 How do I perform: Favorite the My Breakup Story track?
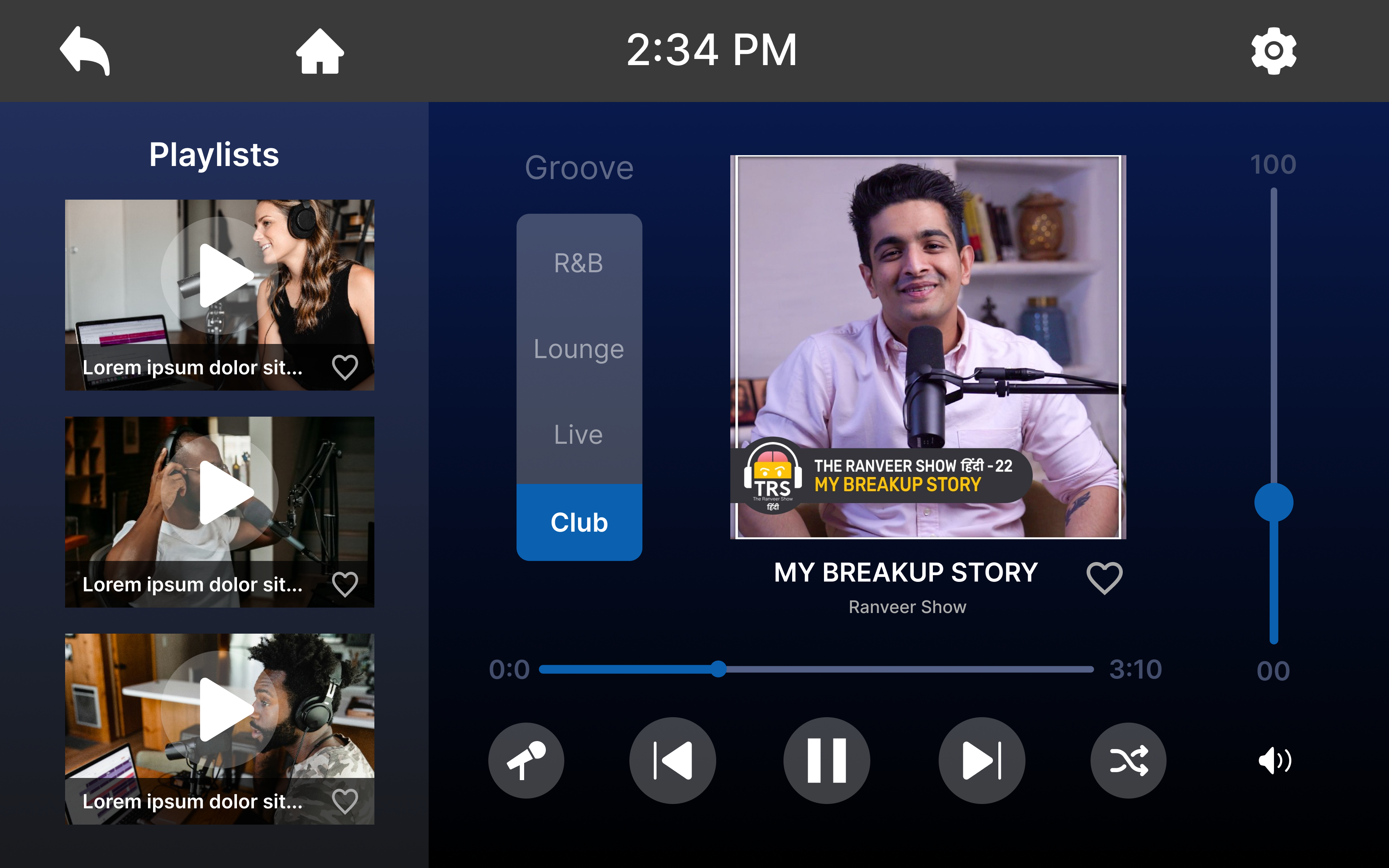click(x=1104, y=578)
